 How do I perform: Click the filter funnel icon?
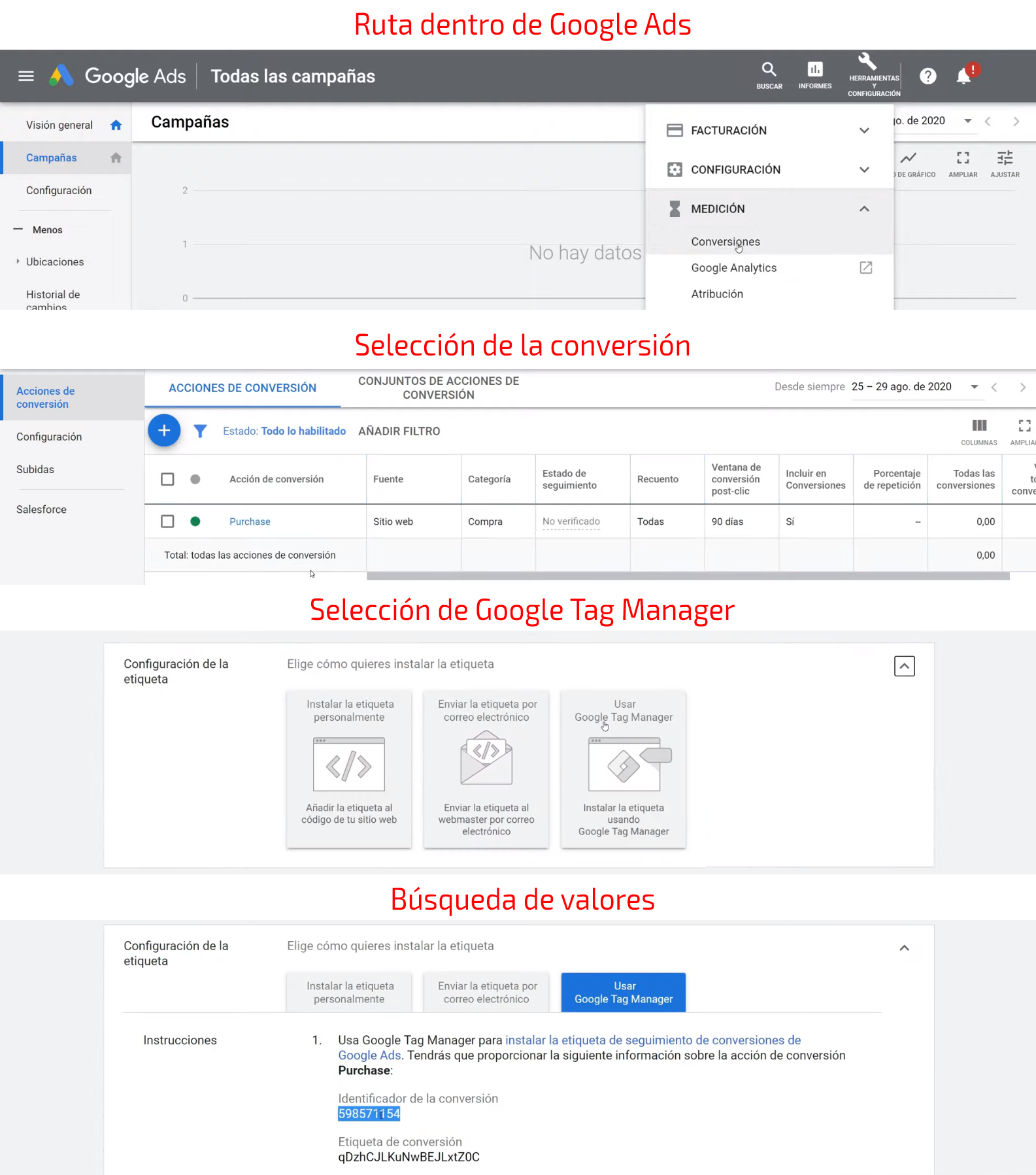200,431
